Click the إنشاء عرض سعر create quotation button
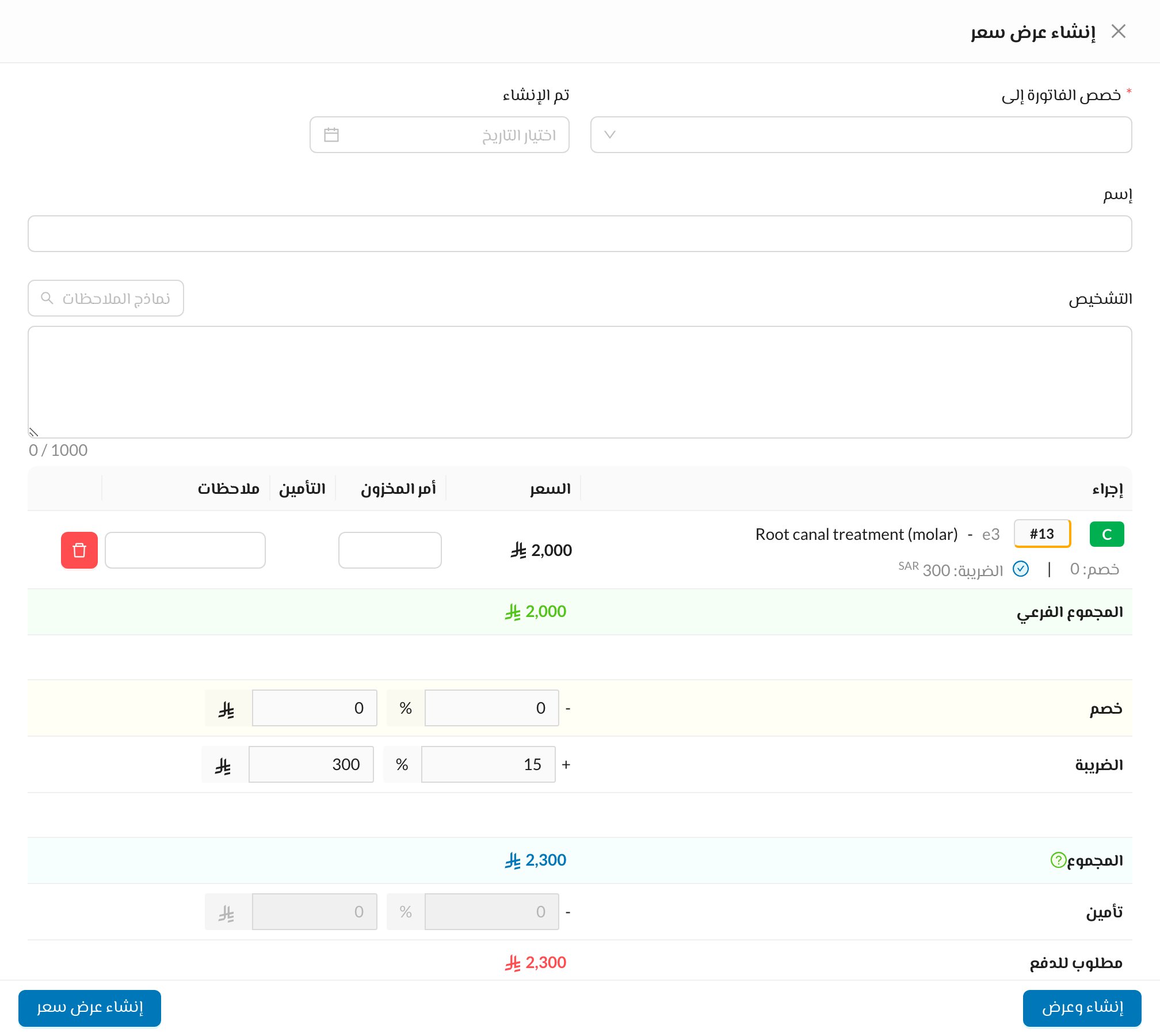Screen dimensions: 1160x1036 click(90, 1008)
